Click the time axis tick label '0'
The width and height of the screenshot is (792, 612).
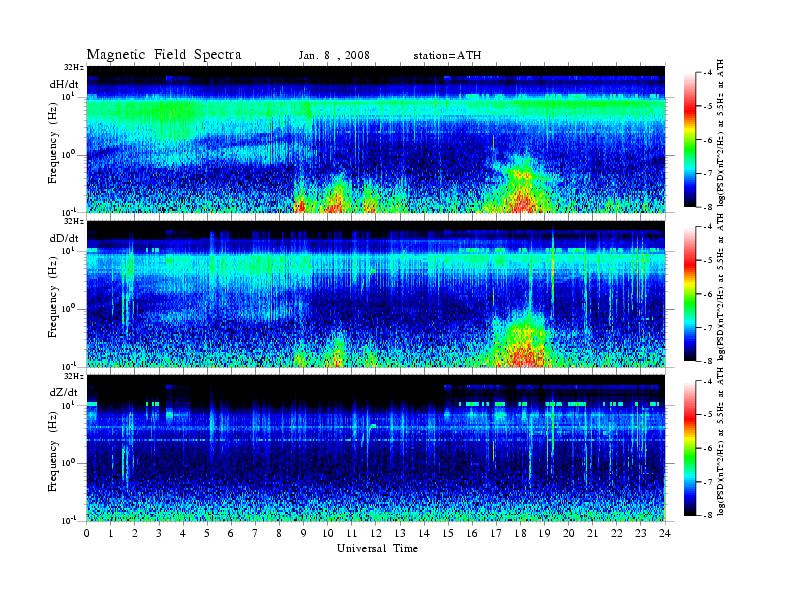click(x=87, y=533)
